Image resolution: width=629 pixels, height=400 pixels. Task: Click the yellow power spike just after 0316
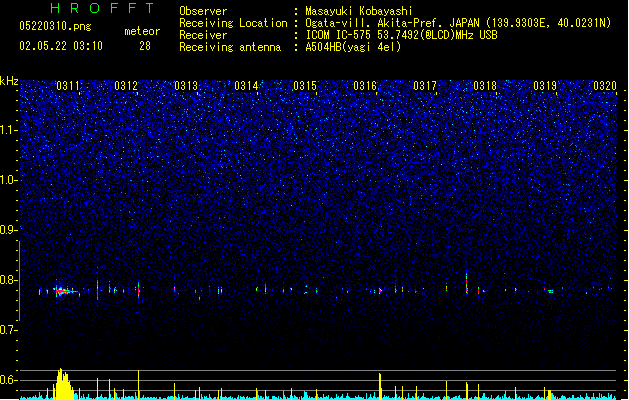tap(380, 386)
